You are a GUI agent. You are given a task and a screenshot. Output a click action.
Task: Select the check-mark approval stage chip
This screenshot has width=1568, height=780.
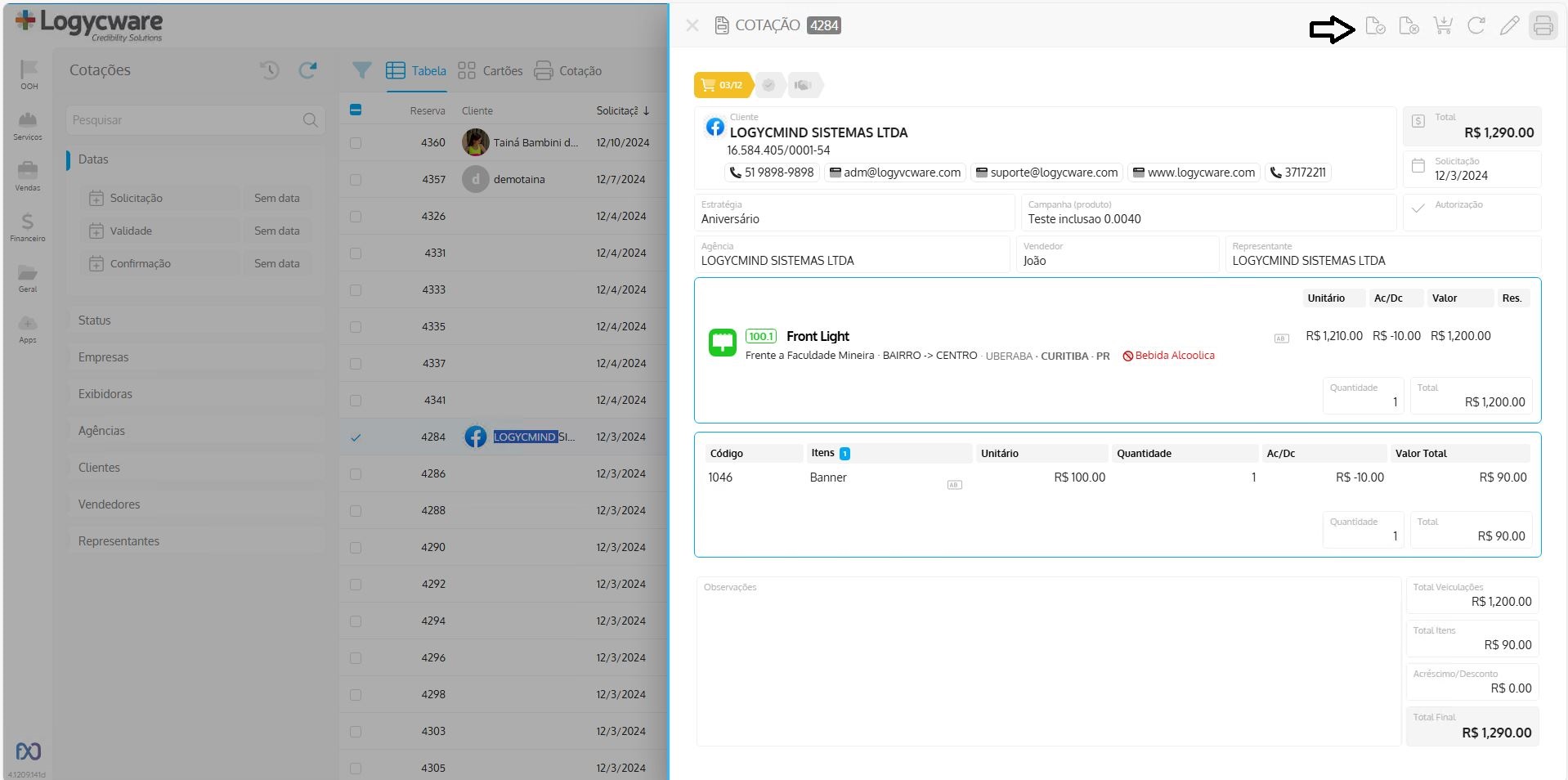768,85
